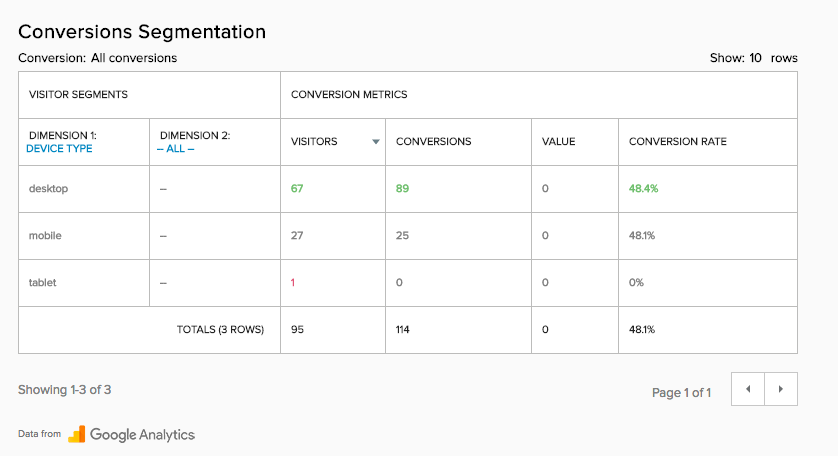Screen dimensions: 838x456
Task: Open the Dimension 2 ALL selector
Action: (x=175, y=149)
